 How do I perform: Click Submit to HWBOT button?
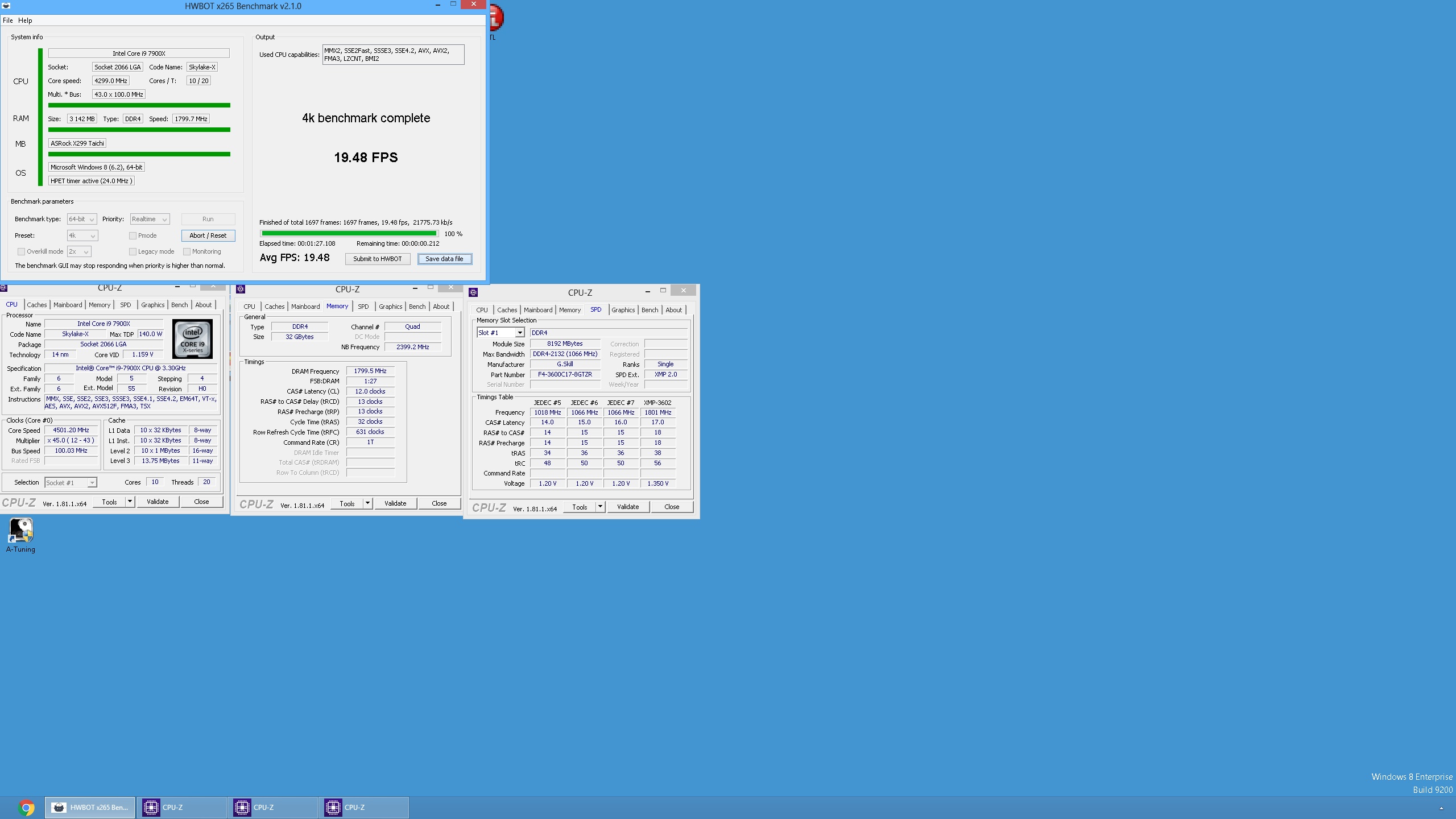point(377,259)
